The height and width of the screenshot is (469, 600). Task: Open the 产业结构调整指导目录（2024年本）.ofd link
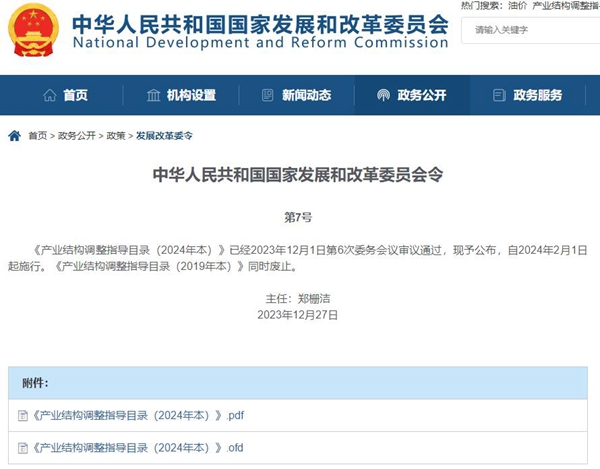(138, 447)
